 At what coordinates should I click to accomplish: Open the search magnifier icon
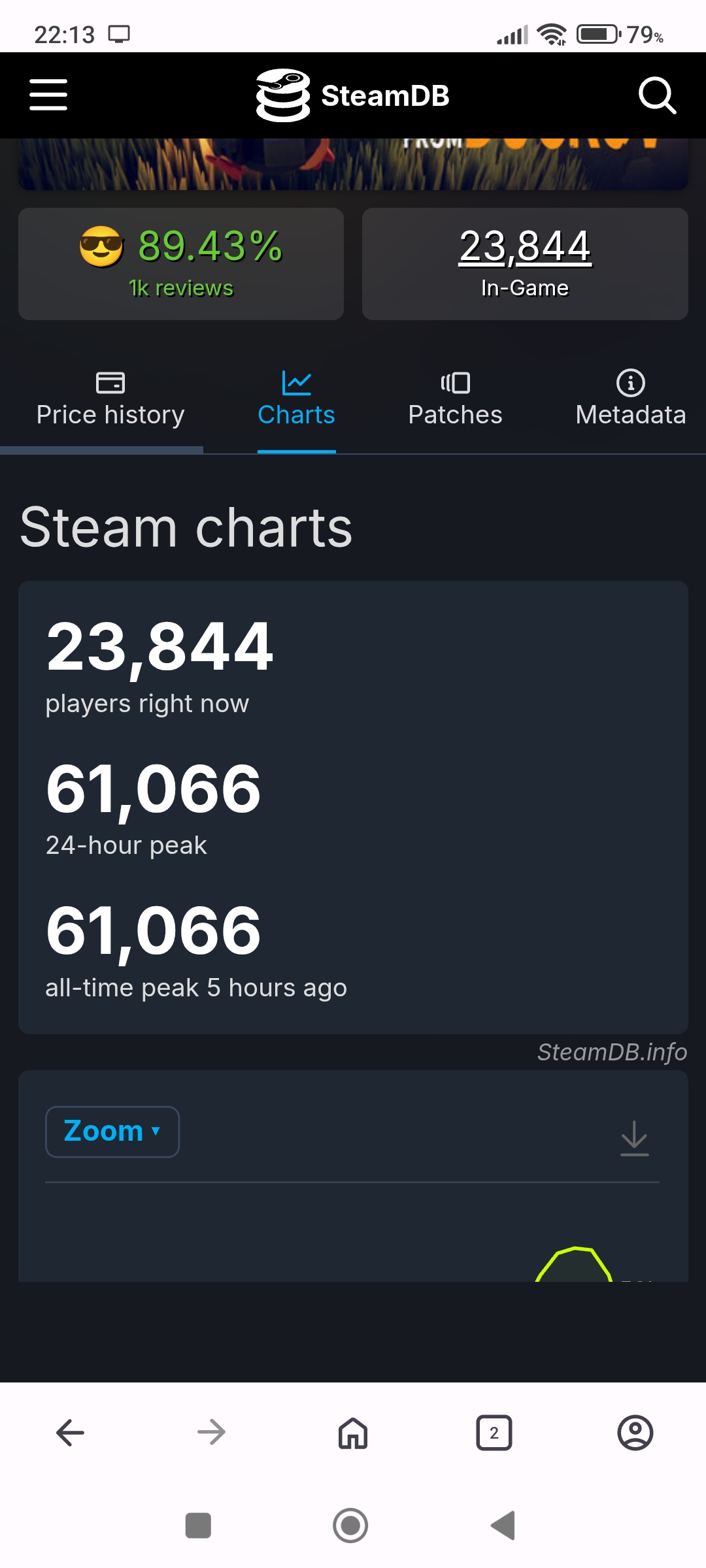tap(656, 95)
